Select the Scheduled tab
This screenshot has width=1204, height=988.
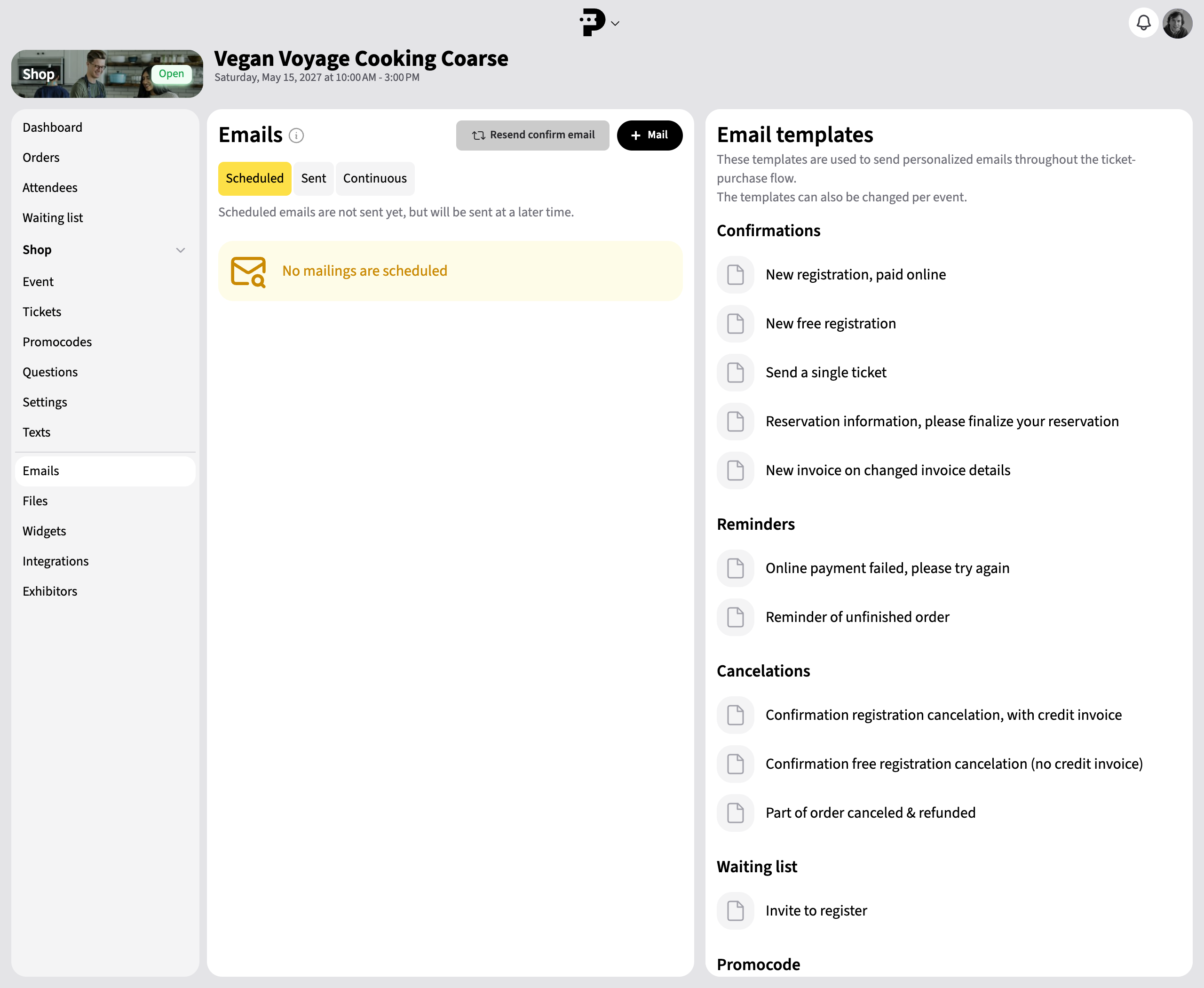click(x=254, y=179)
